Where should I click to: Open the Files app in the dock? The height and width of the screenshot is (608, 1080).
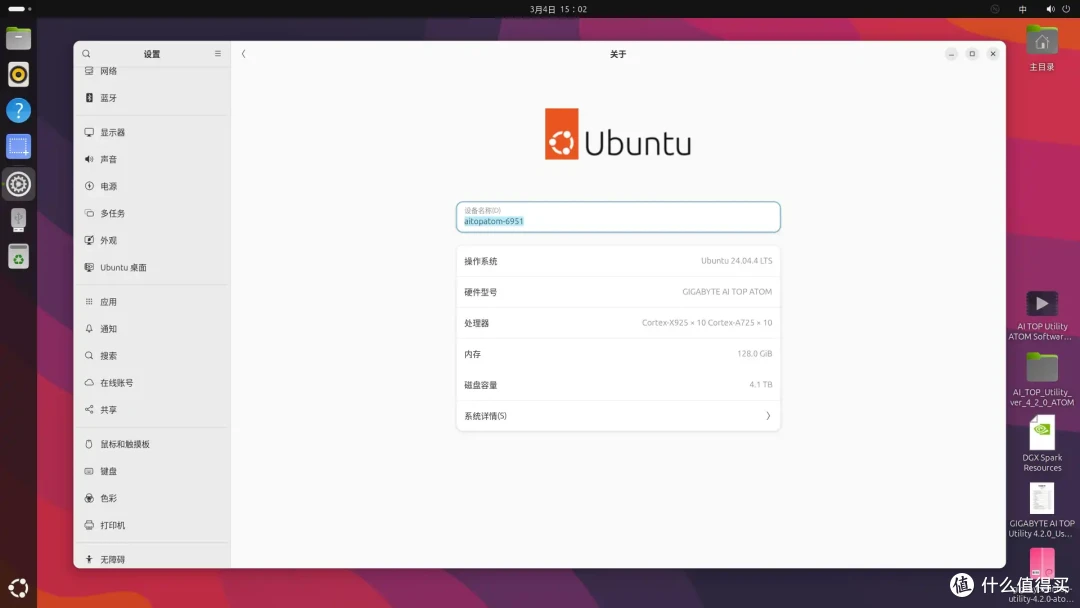(19, 38)
